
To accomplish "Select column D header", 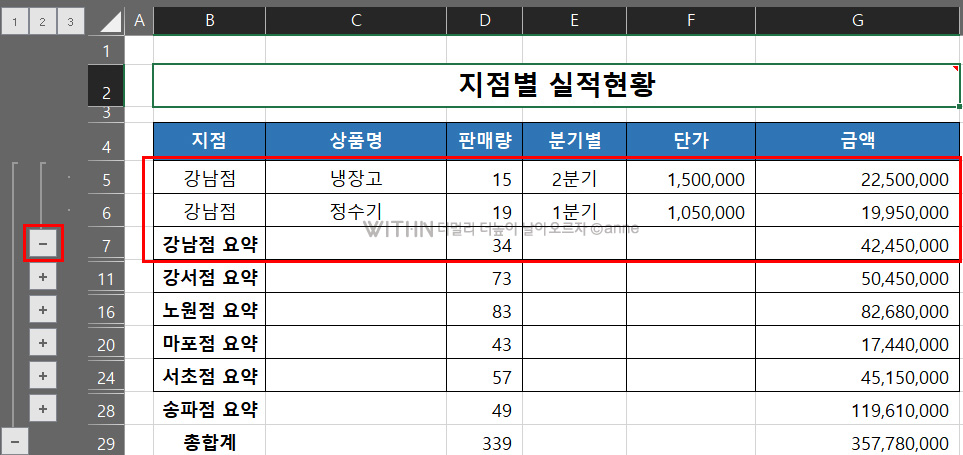I will (485, 21).
